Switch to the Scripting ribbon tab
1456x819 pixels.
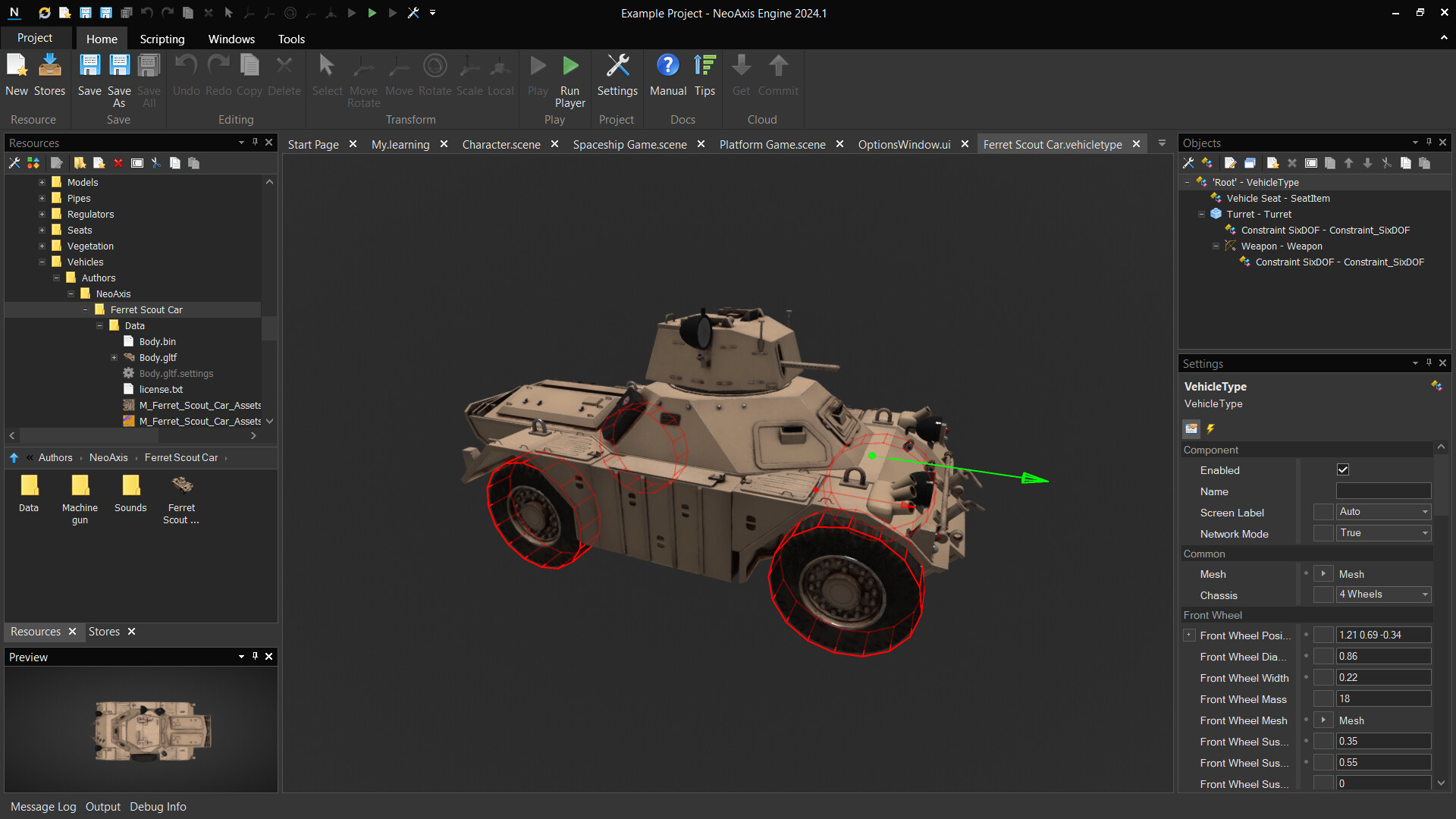tap(162, 39)
